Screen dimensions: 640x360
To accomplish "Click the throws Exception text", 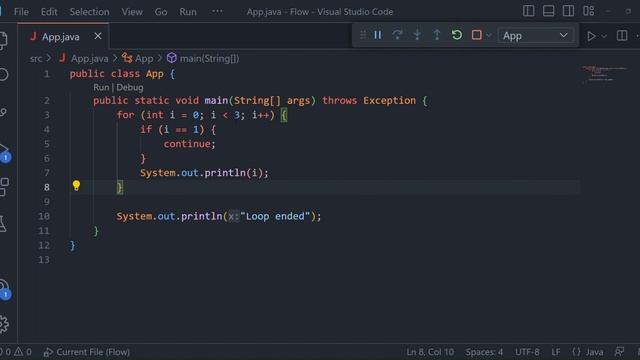I will pyautogui.click(x=369, y=100).
